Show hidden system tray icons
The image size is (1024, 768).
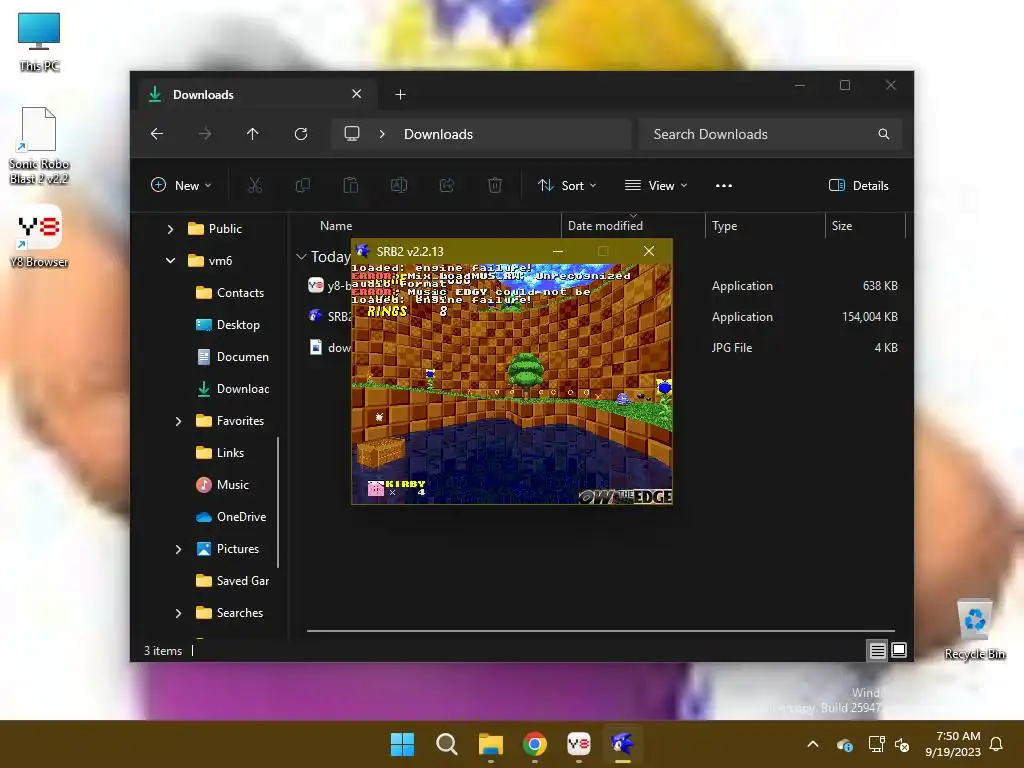click(813, 744)
